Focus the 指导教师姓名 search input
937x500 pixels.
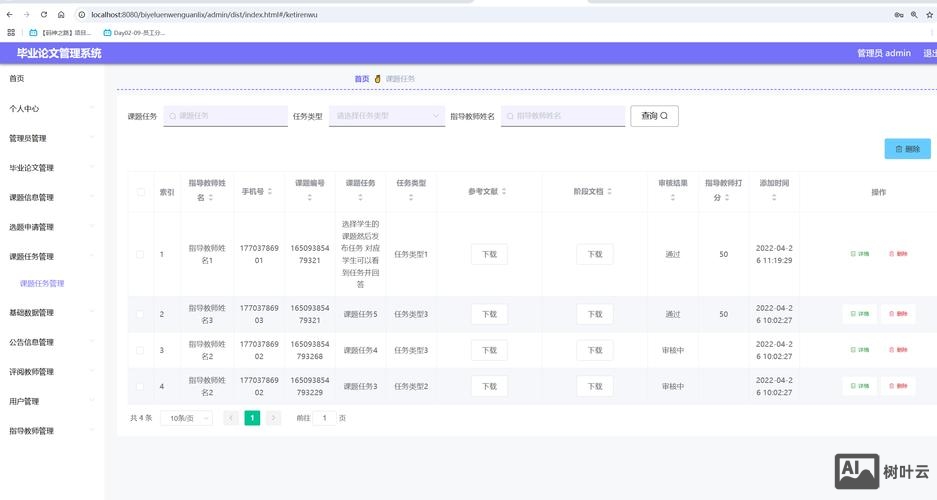click(563, 116)
